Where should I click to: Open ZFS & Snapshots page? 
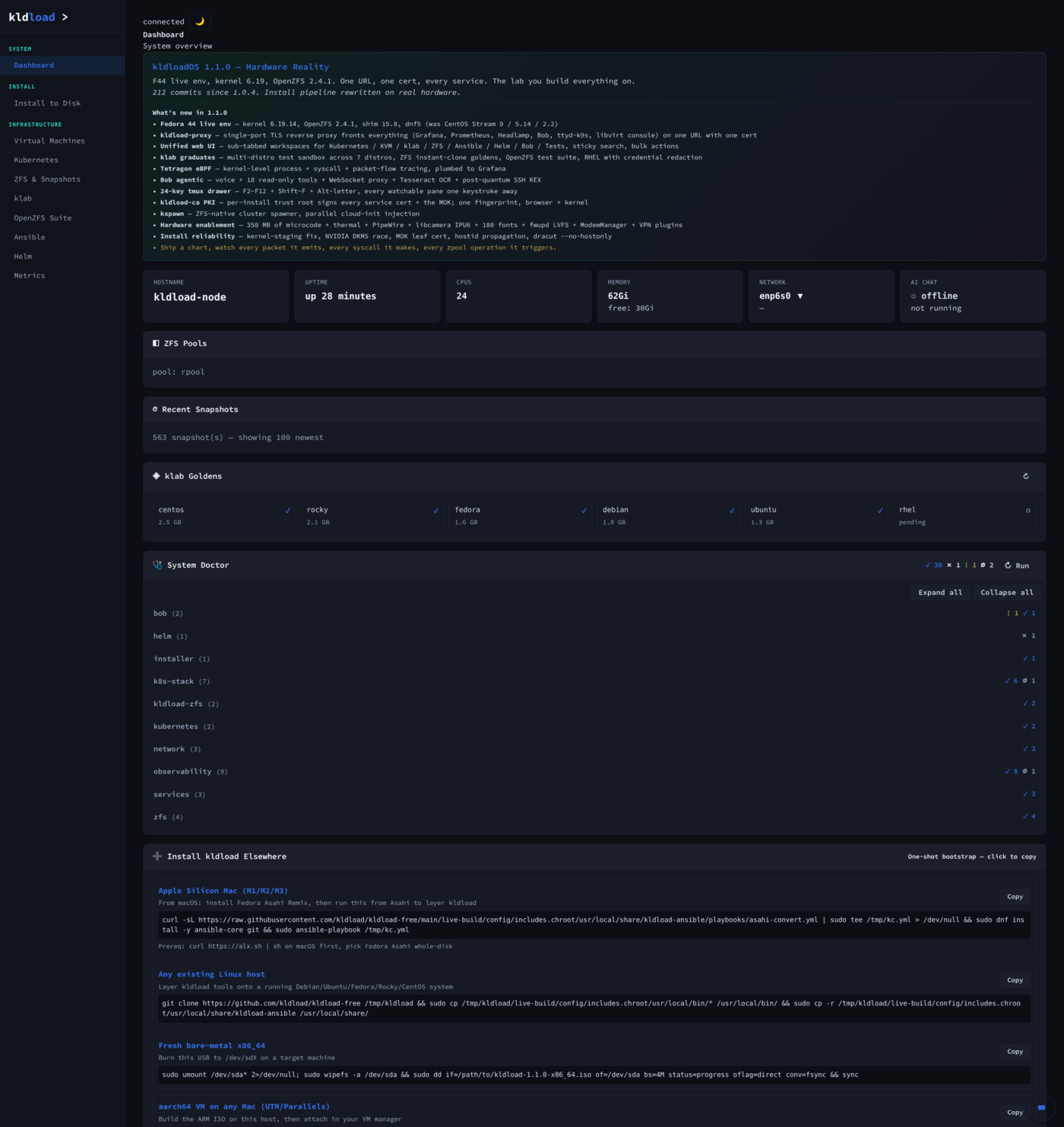click(62, 179)
